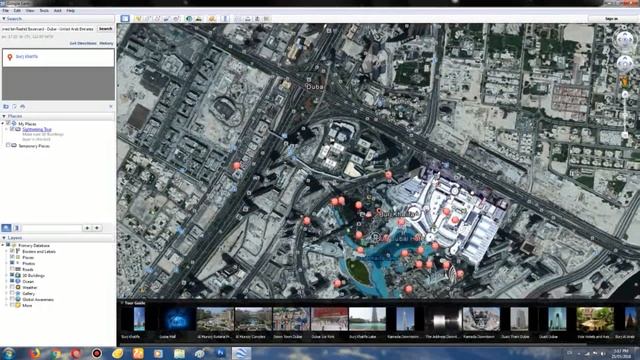Open the File menu

pos(5,11)
